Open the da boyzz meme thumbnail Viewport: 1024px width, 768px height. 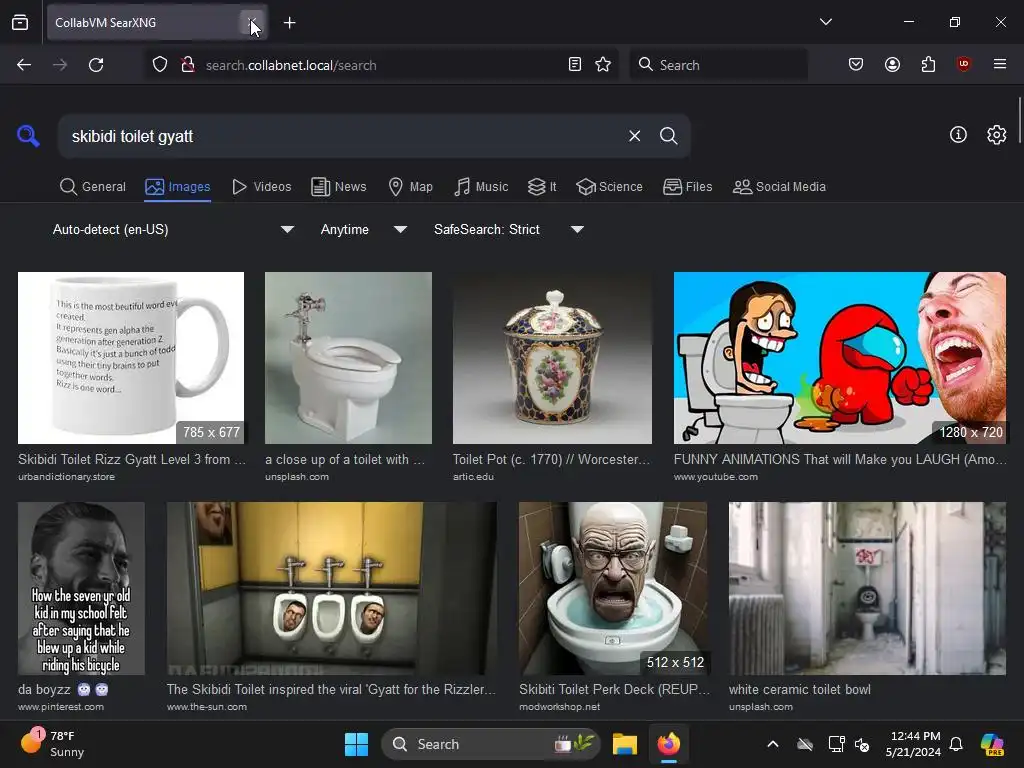tap(81, 588)
